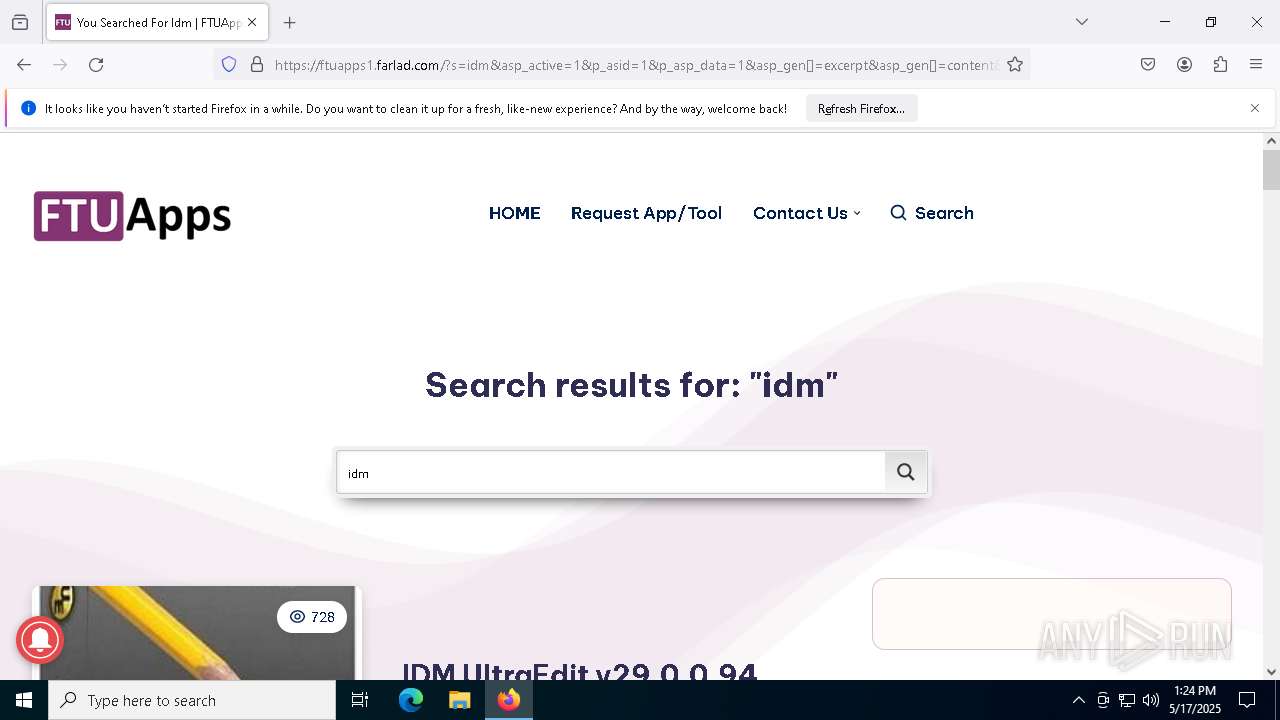Viewport: 1280px width, 720px height.
Task: Click the Search link in navigation
Action: click(x=932, y=213)
